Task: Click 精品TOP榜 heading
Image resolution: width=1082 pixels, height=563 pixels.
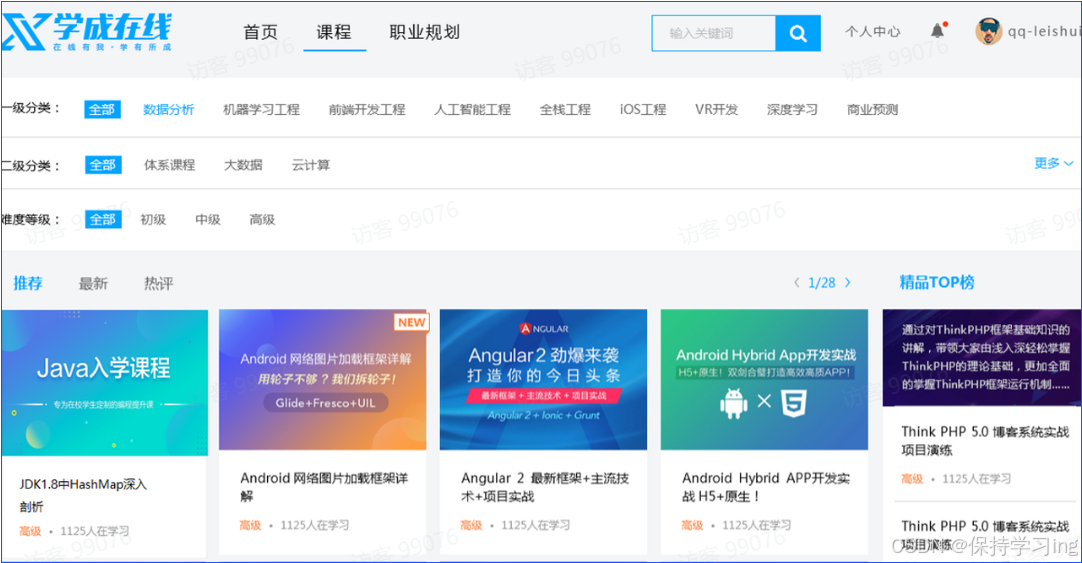Action: (936, 282)
